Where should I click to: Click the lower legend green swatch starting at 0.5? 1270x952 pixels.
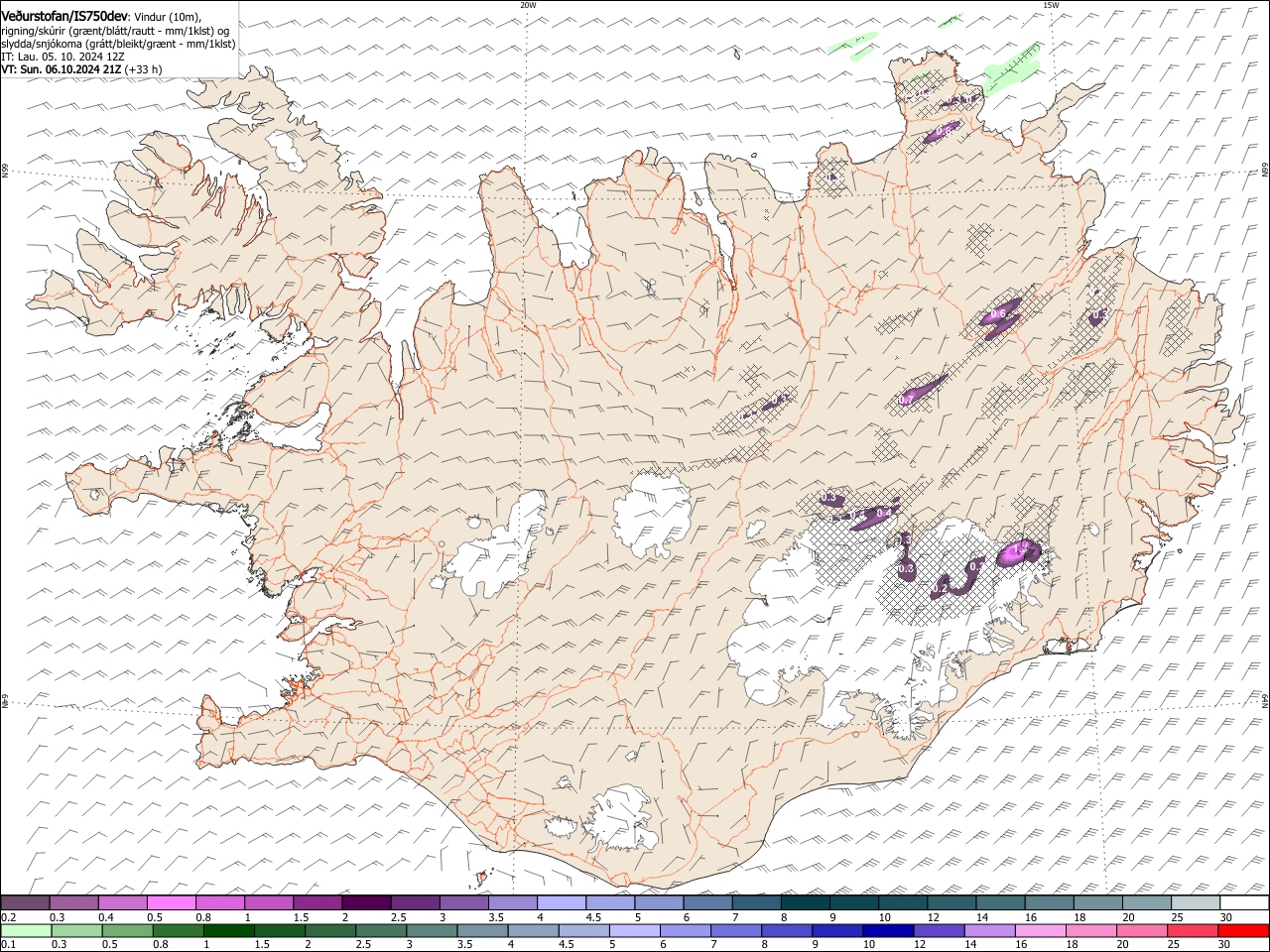coord(127,931)
